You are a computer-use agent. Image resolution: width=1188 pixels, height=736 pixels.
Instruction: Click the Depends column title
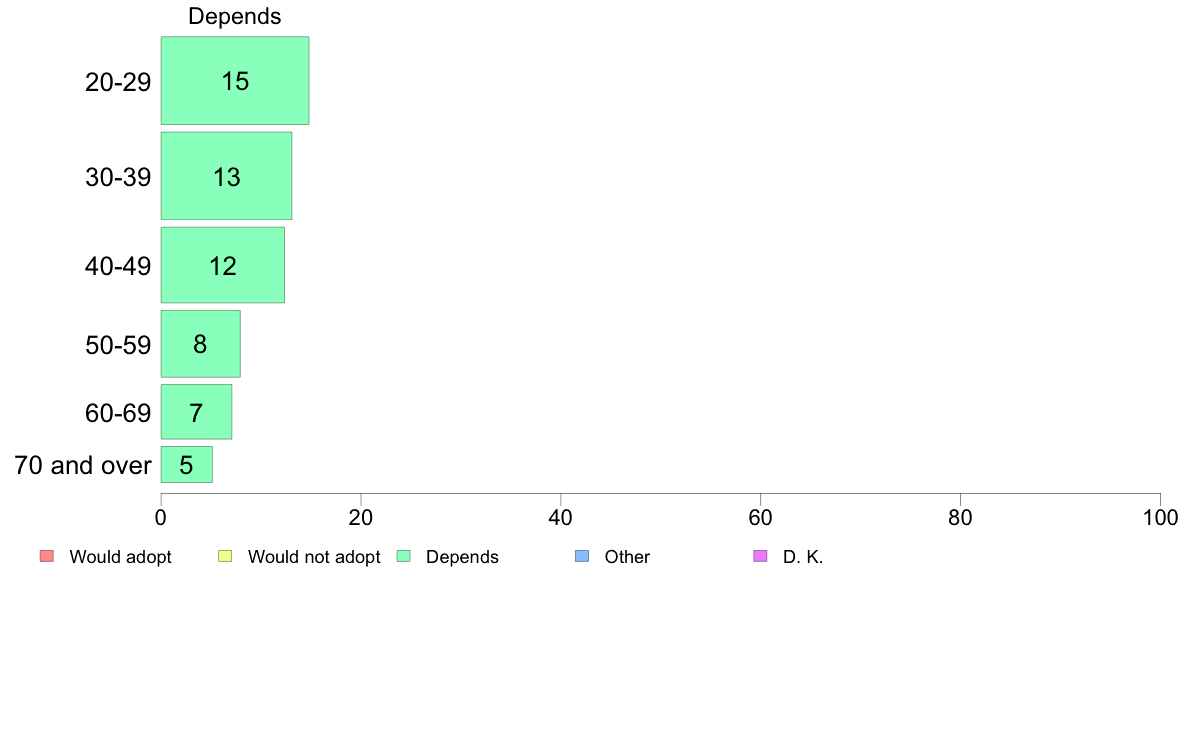[x=235, y=16]
